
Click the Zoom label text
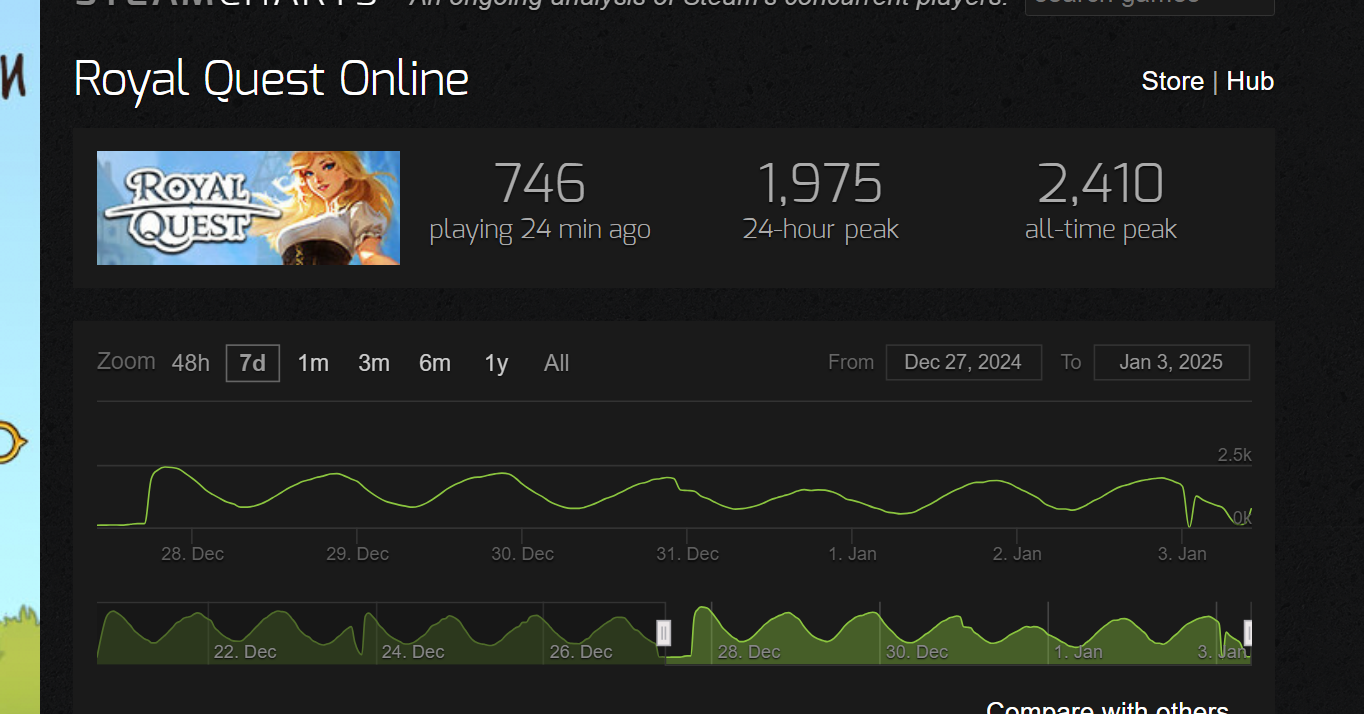click(x=126, y=361)
